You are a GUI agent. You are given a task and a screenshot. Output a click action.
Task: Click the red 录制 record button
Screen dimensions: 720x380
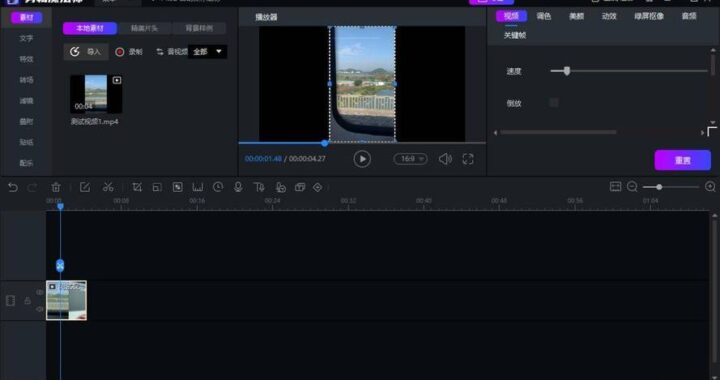point(129,52)
